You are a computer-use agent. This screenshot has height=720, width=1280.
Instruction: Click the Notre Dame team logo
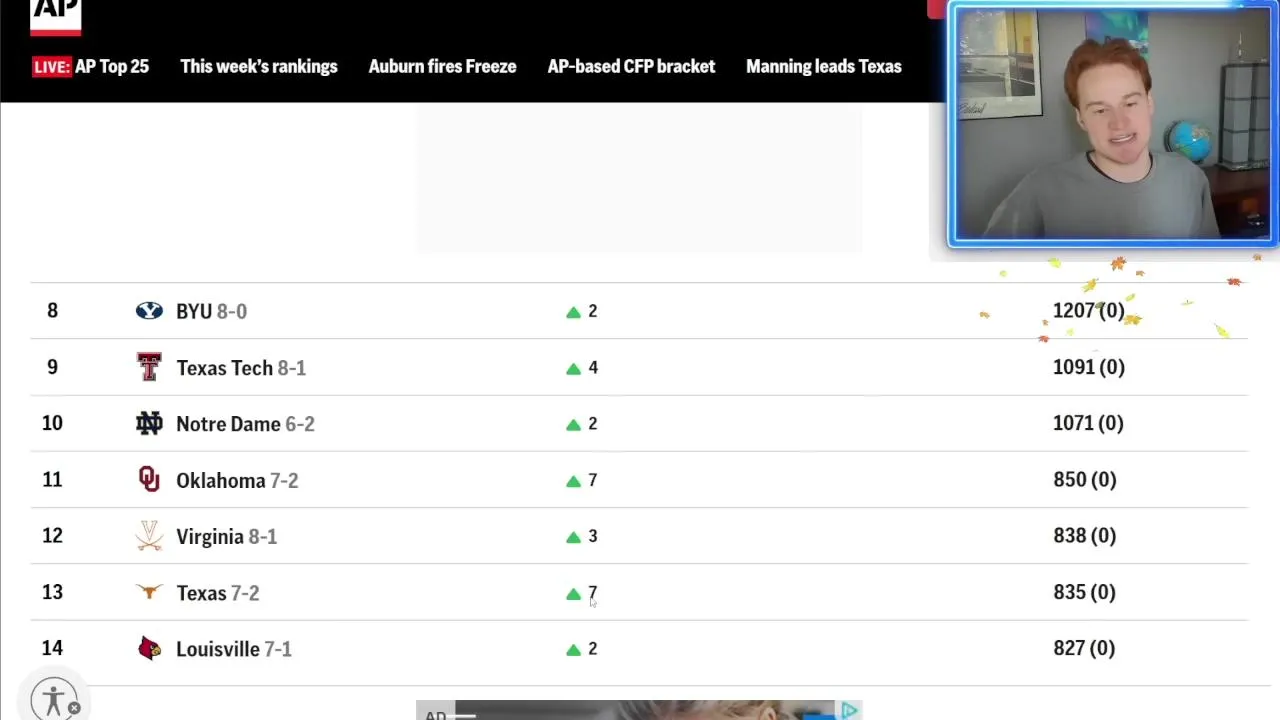click(x=149, y=424)
